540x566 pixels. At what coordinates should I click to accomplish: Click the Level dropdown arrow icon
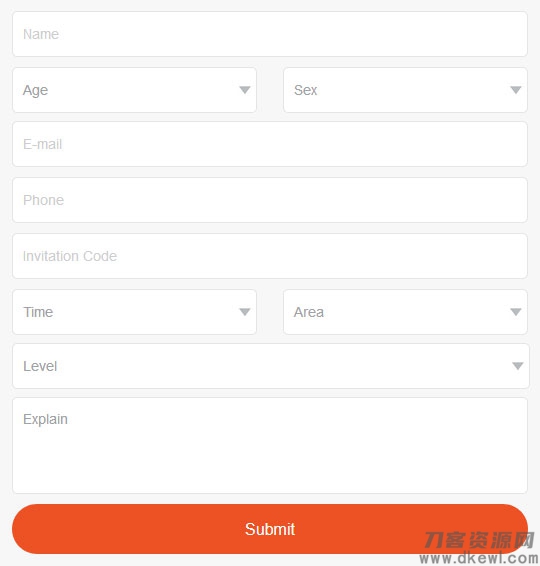point(518,366)
